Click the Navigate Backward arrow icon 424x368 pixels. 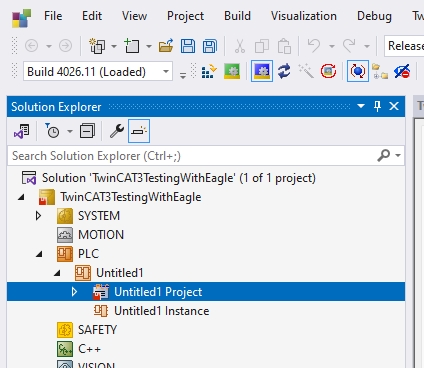click(x=31, y=46)
